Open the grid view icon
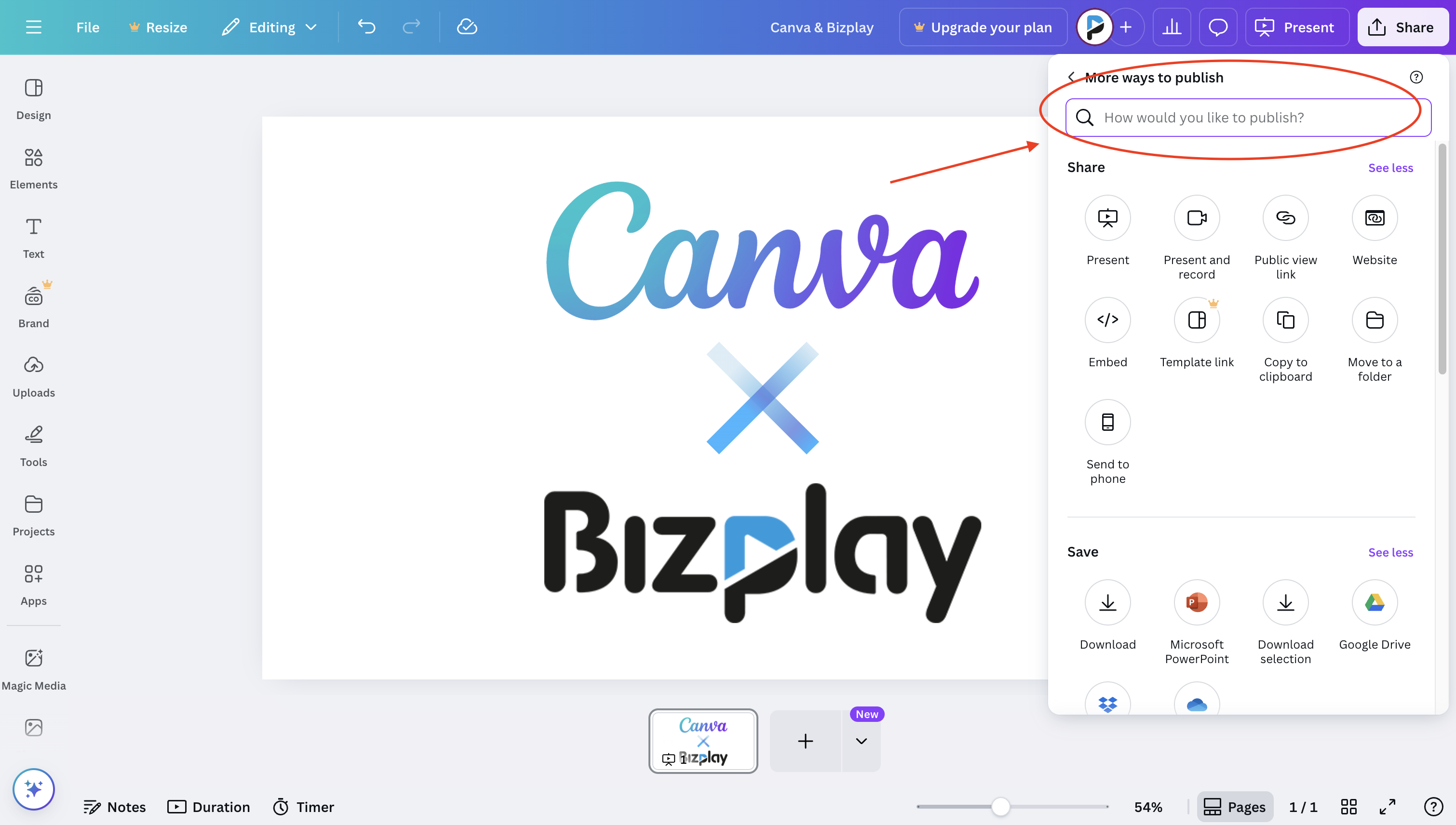The height and width of the screenshot is (825, 1456). tap(1349, 807)
